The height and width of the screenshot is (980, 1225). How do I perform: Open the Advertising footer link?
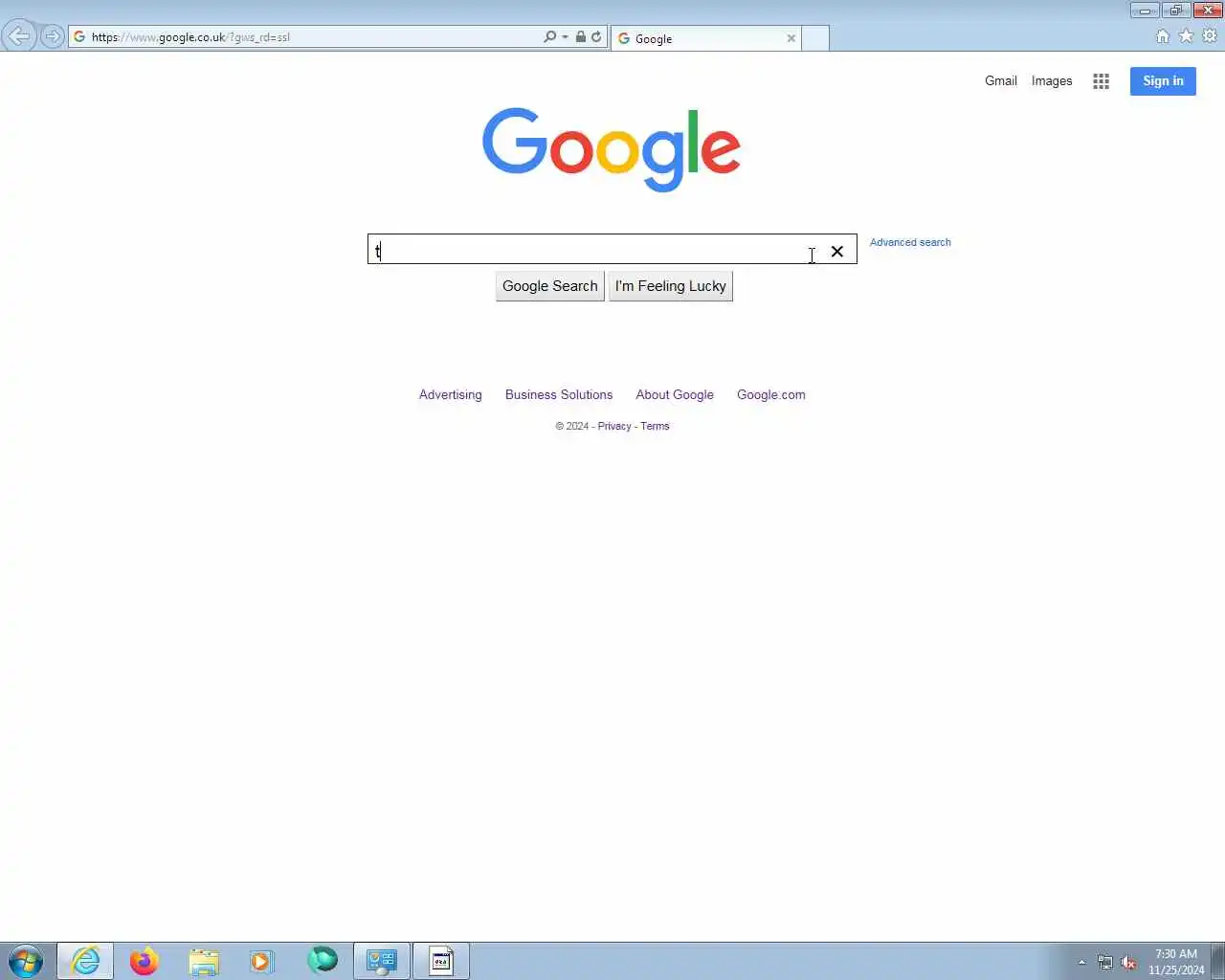[x=450, y=394]
